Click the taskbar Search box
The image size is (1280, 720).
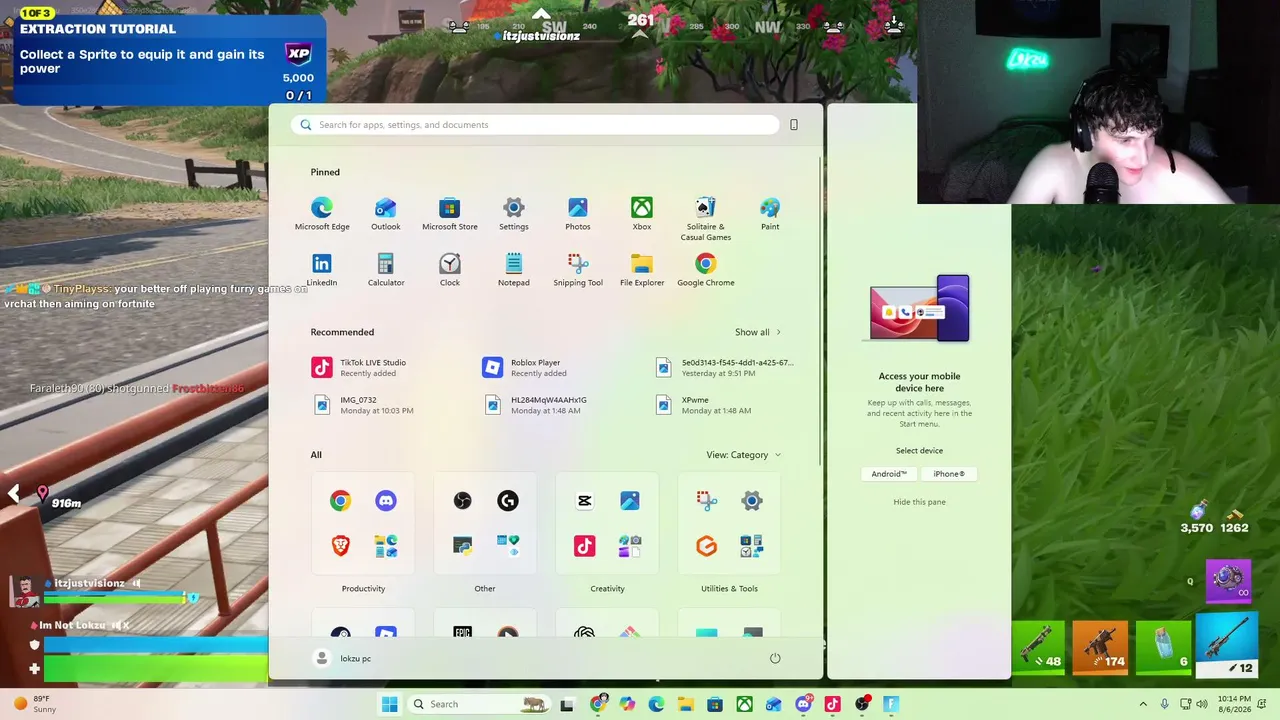480,704
